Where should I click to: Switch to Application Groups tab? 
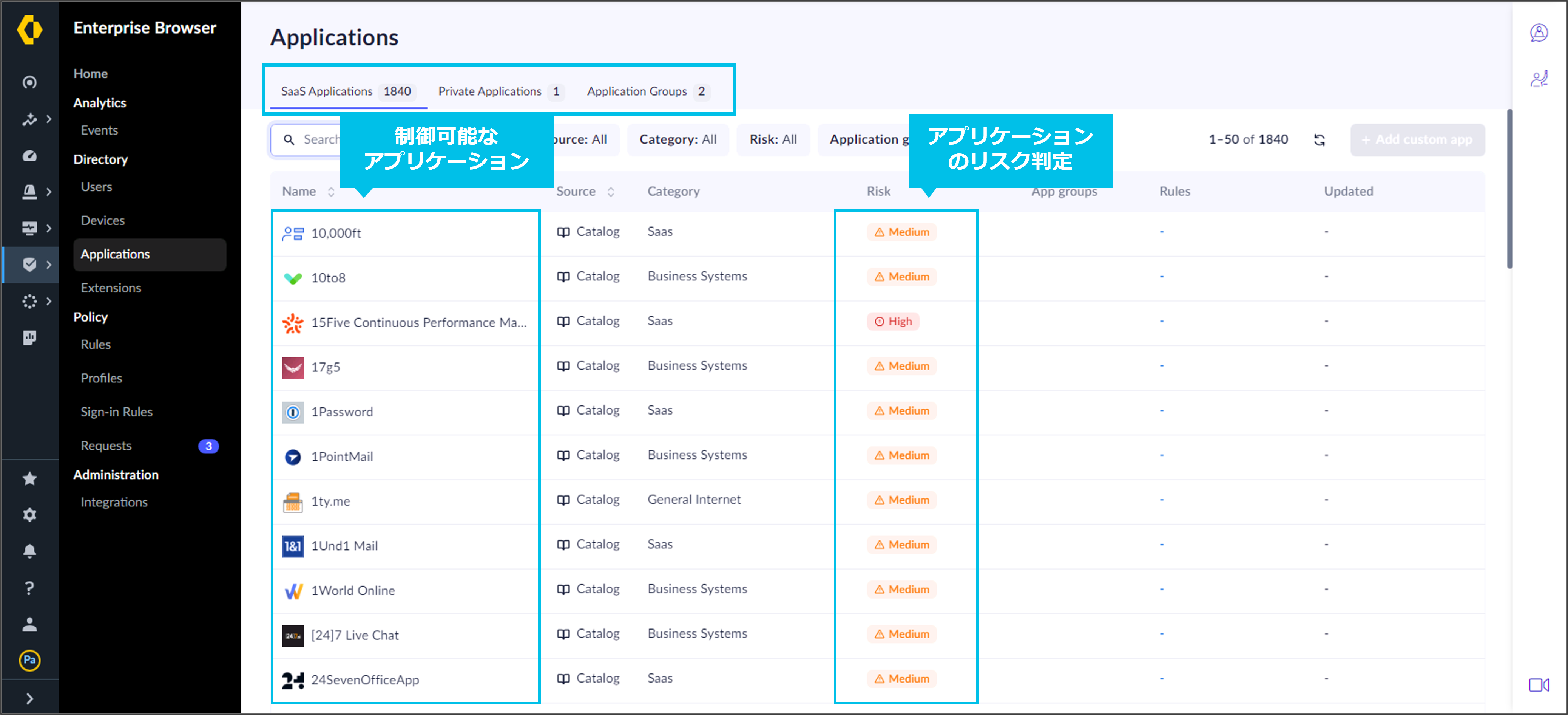[648, 91]
